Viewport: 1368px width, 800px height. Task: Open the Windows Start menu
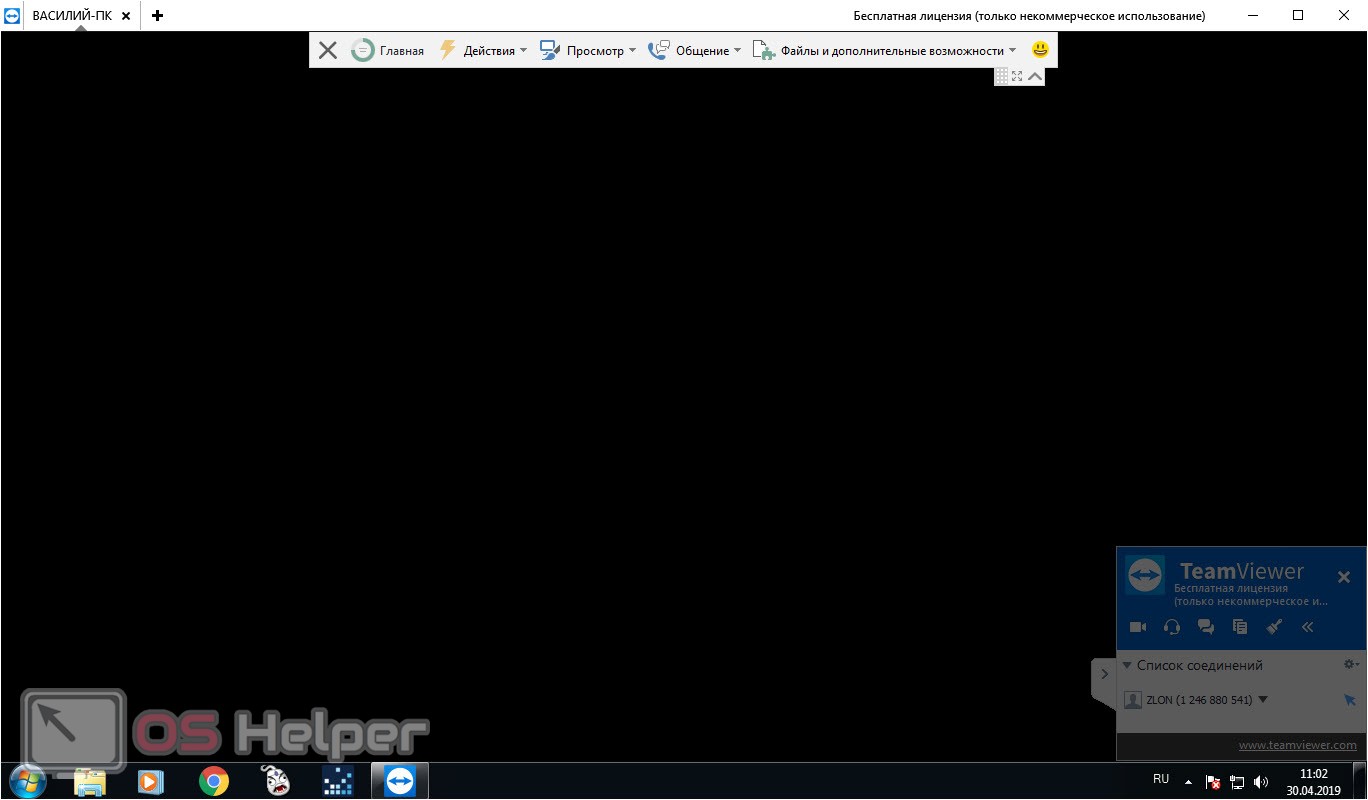click(27, 780)
